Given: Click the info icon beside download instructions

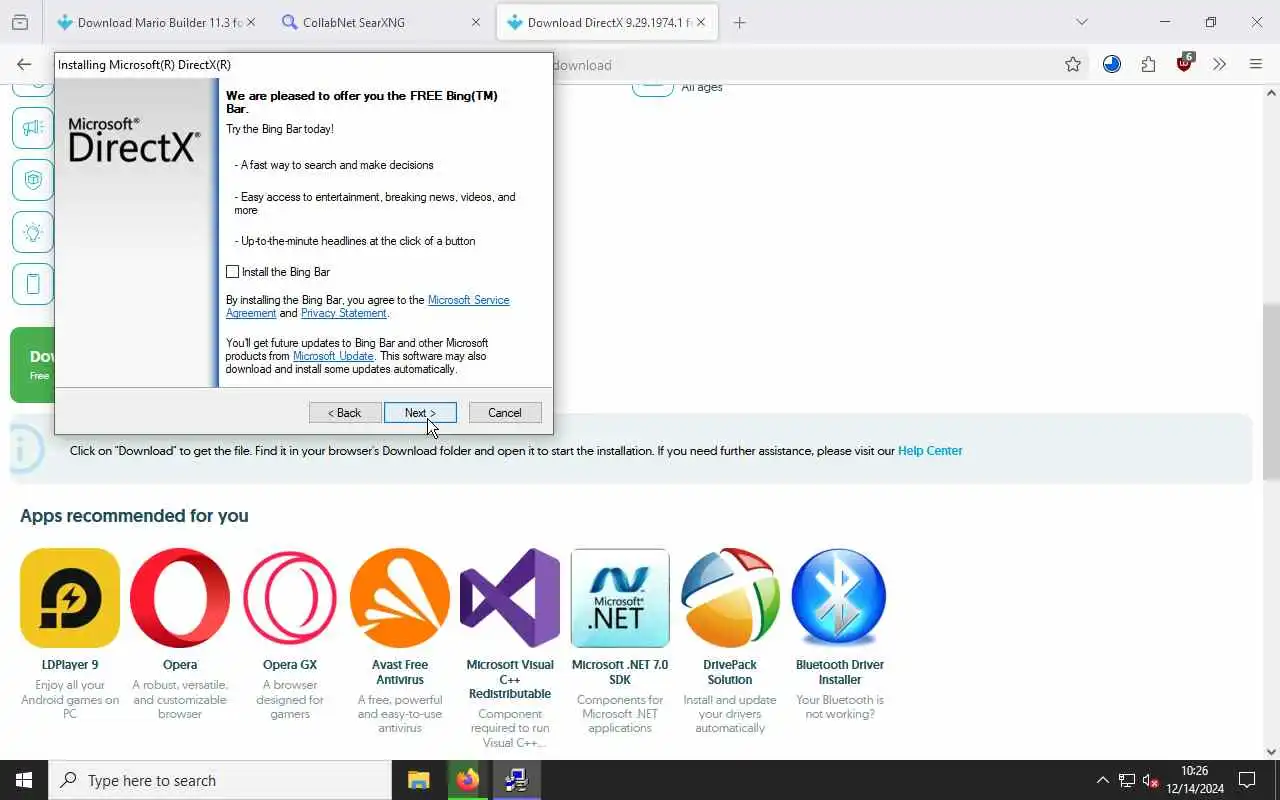Looking at the screenshot, I should [26, 451].
